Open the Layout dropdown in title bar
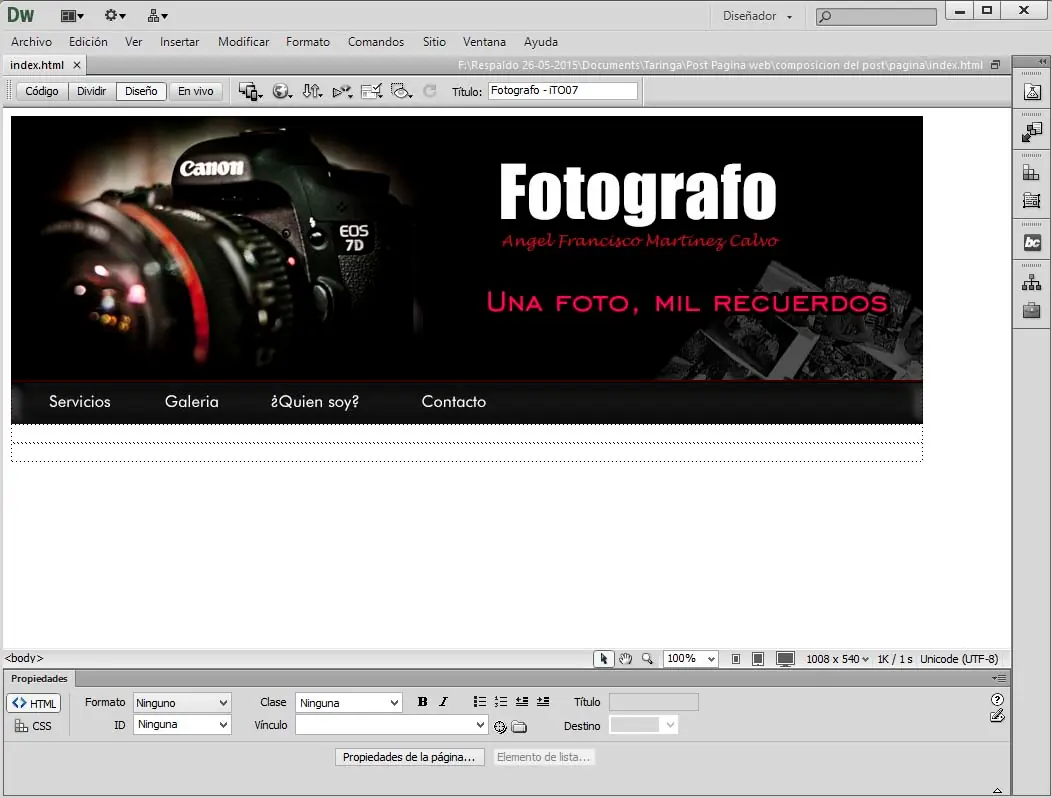The height and width of the screenshot is (798, 1052). click(72, 16)
